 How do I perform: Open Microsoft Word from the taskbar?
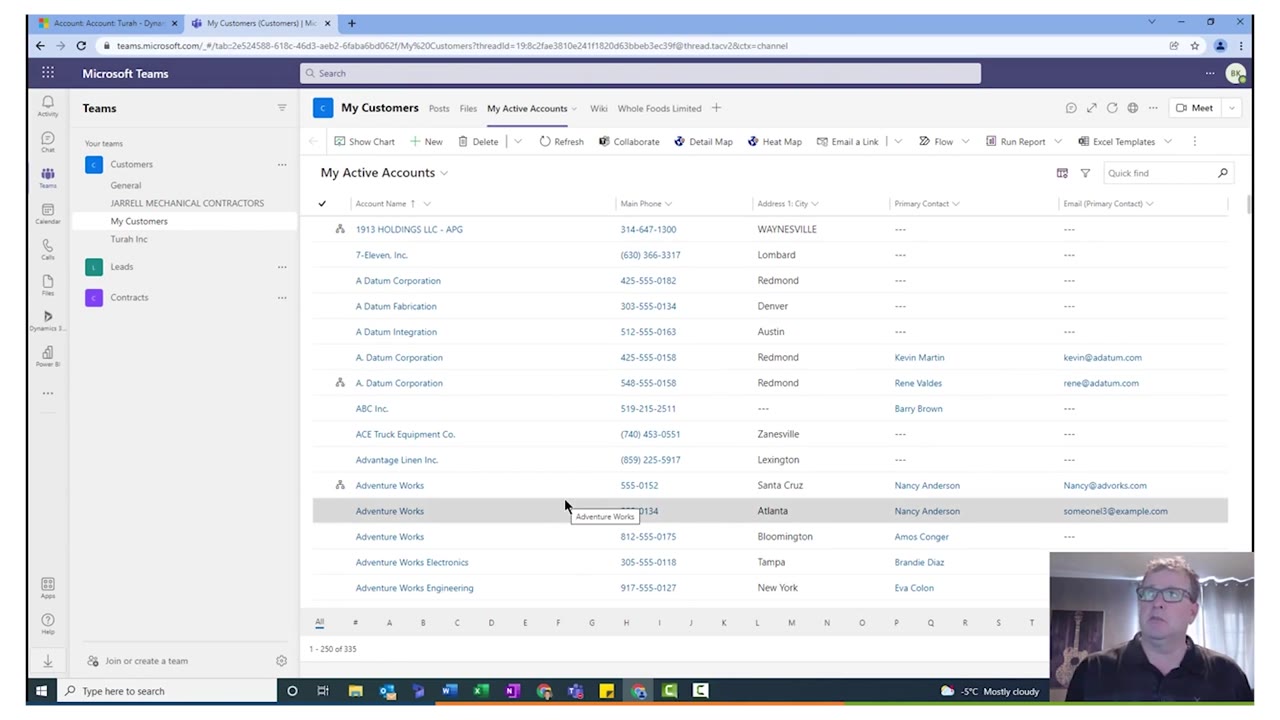448,691
